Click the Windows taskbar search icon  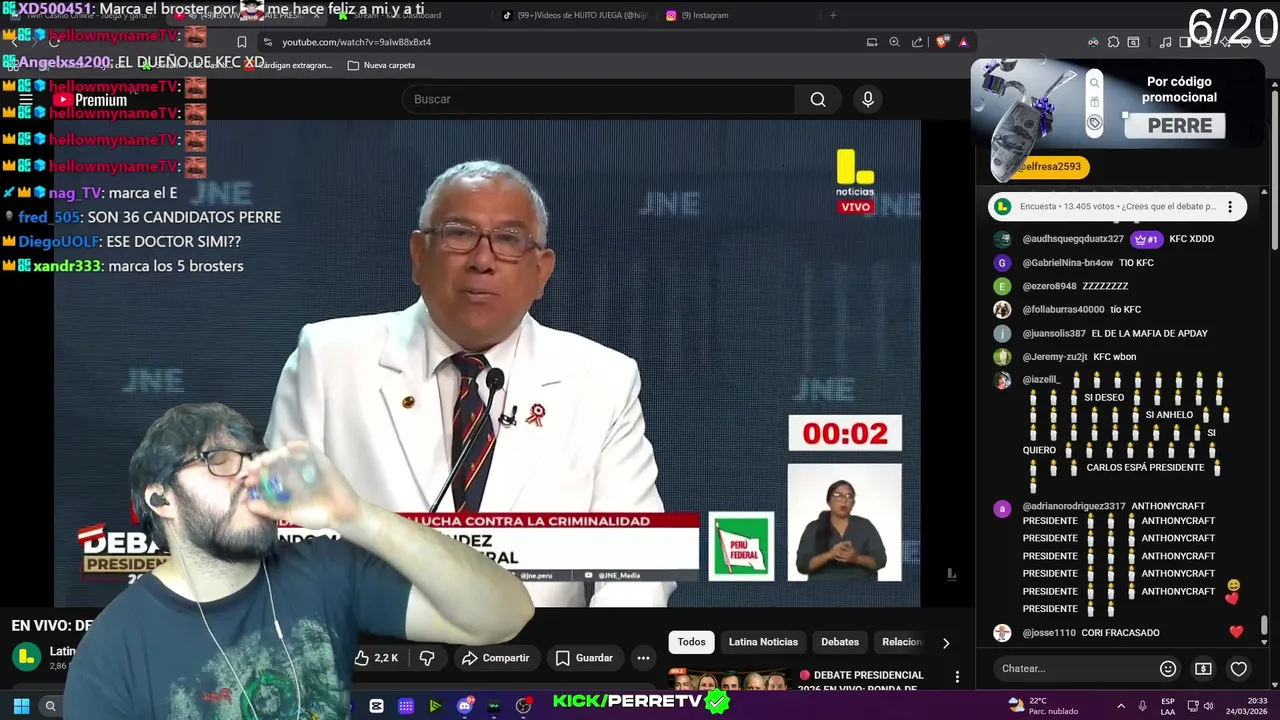(50, 706)
